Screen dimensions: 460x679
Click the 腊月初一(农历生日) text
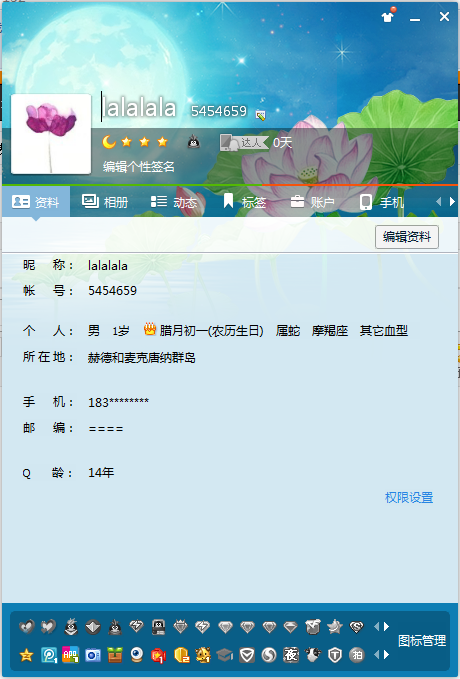211,331
